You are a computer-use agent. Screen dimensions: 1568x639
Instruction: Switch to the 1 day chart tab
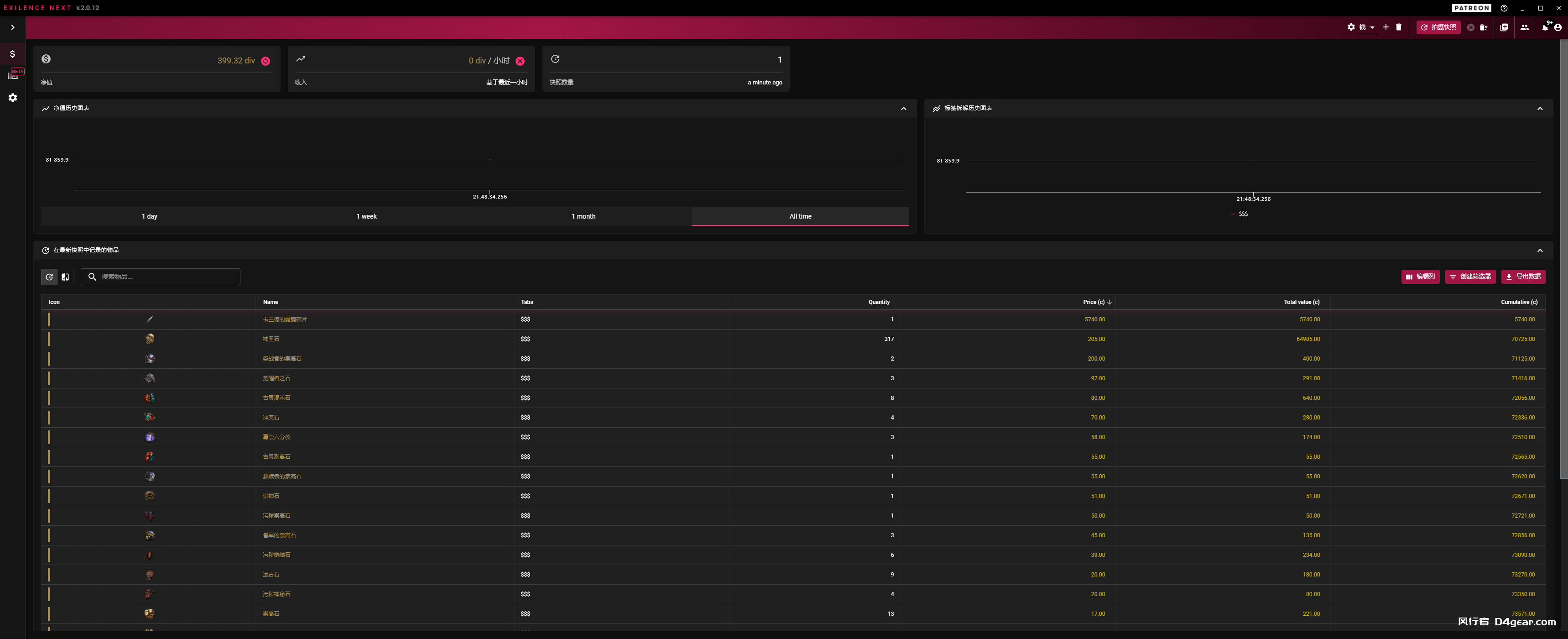point(149,216)
